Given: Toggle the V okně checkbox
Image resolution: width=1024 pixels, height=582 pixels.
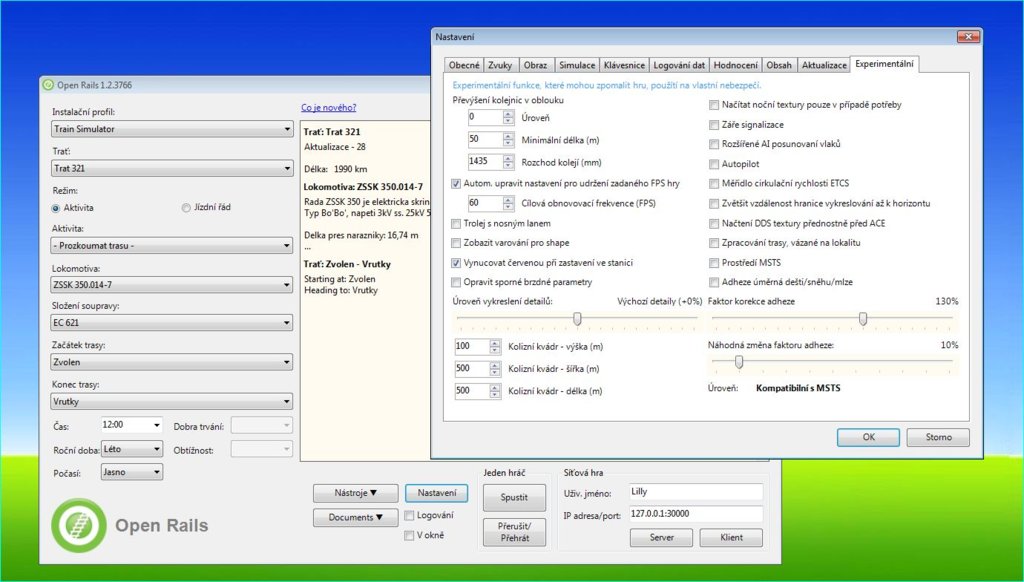Looking at the screenshot, I should point(409,536).
